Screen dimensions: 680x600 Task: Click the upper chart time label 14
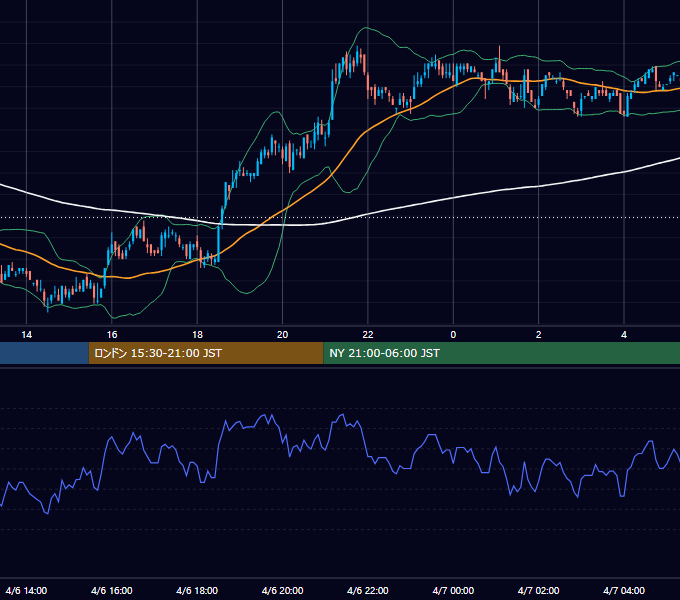click(26, 335)
